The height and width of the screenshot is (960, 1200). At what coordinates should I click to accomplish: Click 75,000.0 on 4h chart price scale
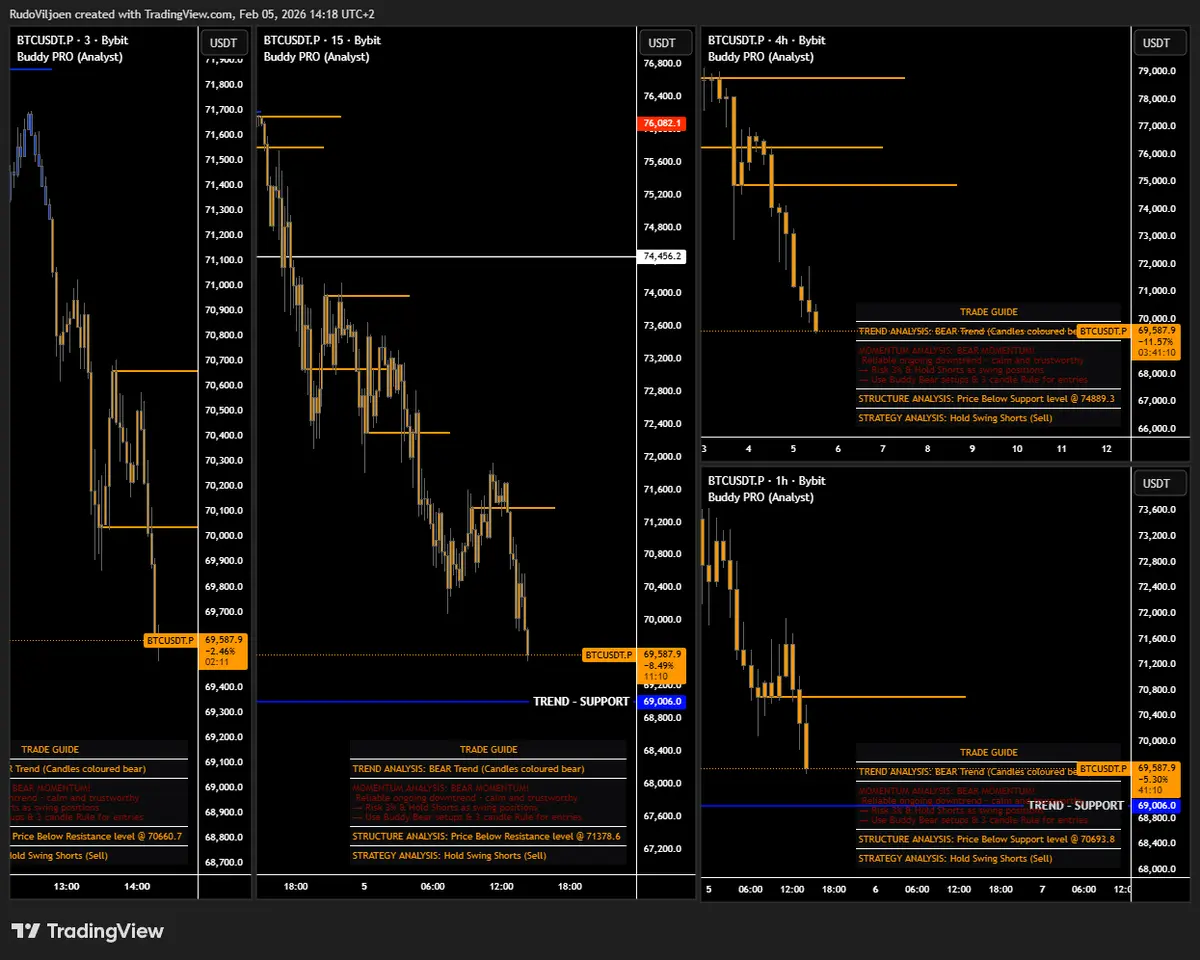pos(1157,182)
